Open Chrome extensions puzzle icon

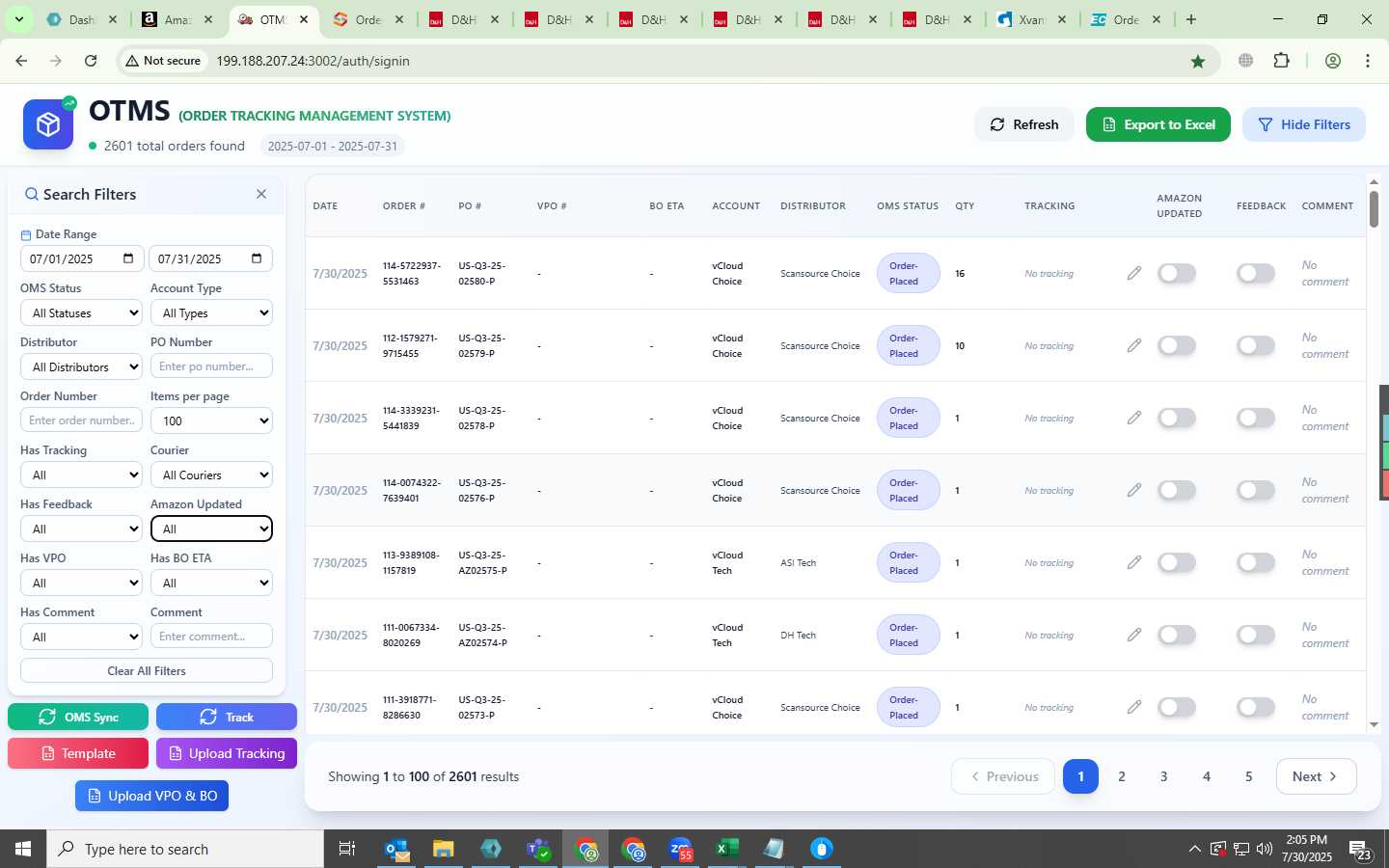1282,61
